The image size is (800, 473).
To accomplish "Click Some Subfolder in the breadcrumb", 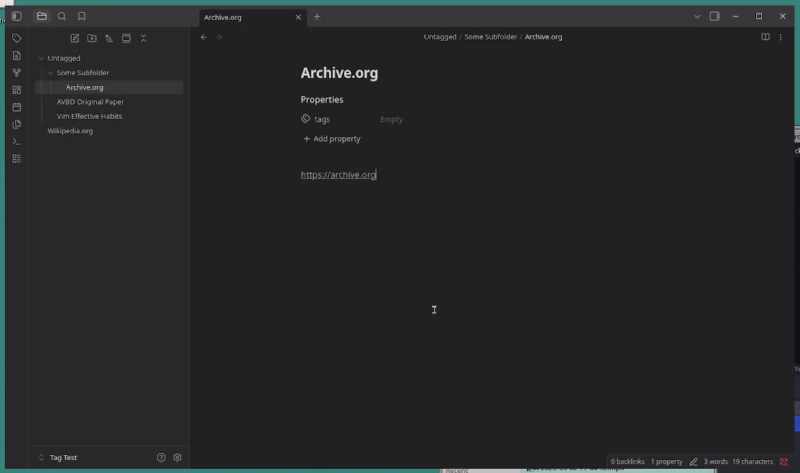I will pos(490,37).
